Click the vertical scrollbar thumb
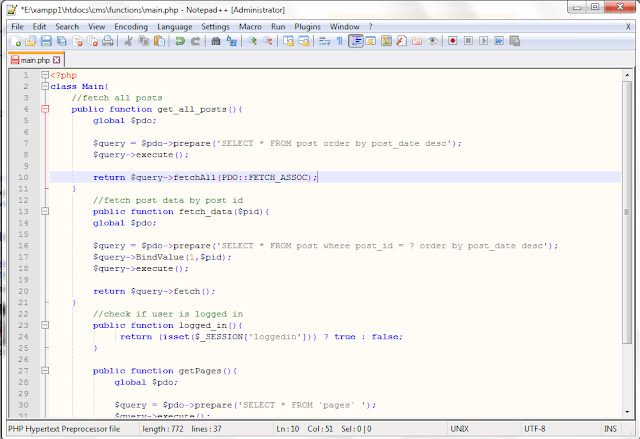This screenshot has height=439, width=640. click(627, 212)
